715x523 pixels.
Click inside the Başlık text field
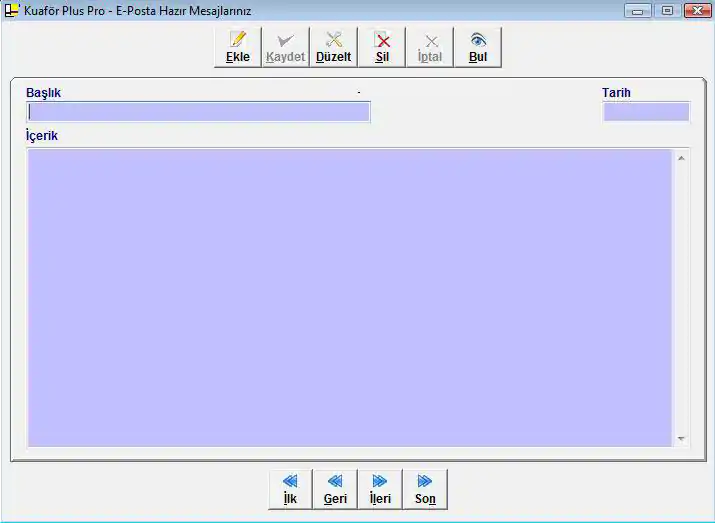pyautogui.click(x=198, y=112)
